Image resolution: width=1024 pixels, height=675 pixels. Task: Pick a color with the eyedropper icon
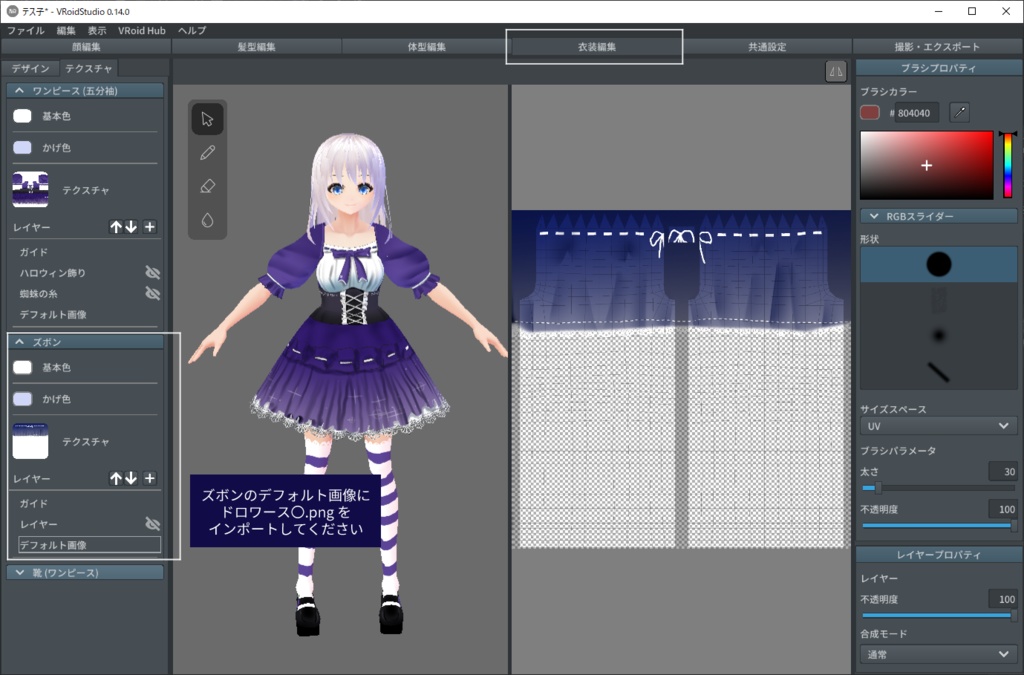pos(958,113)
